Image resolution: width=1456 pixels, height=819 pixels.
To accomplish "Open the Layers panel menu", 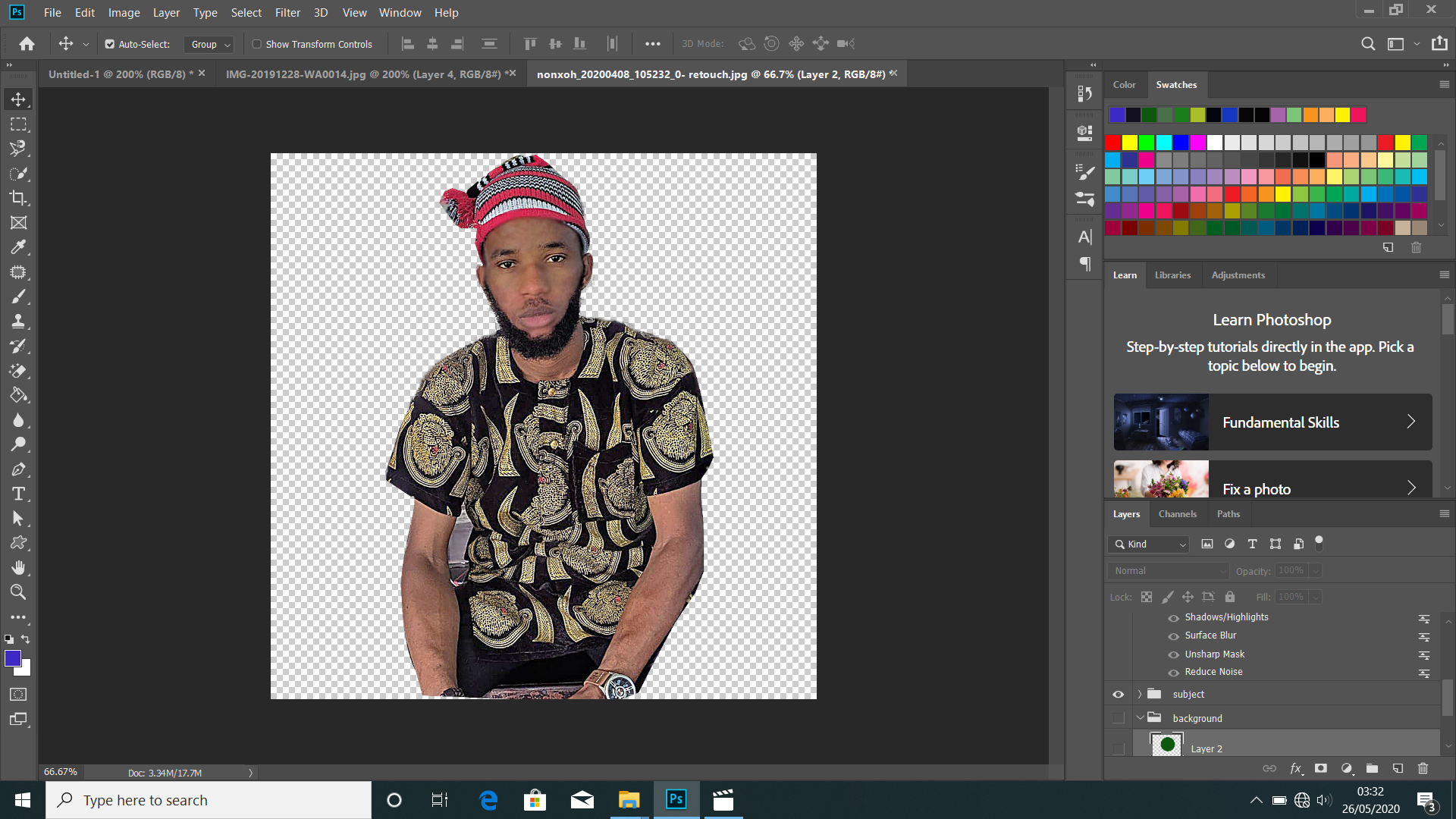I will pos(1444,513).
